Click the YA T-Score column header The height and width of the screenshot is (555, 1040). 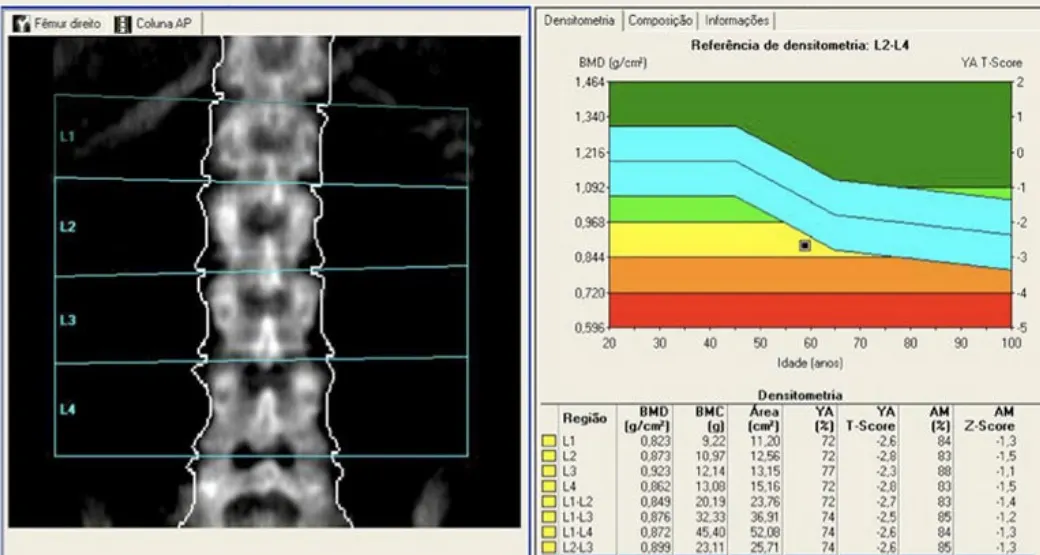[x=871, y=419]
